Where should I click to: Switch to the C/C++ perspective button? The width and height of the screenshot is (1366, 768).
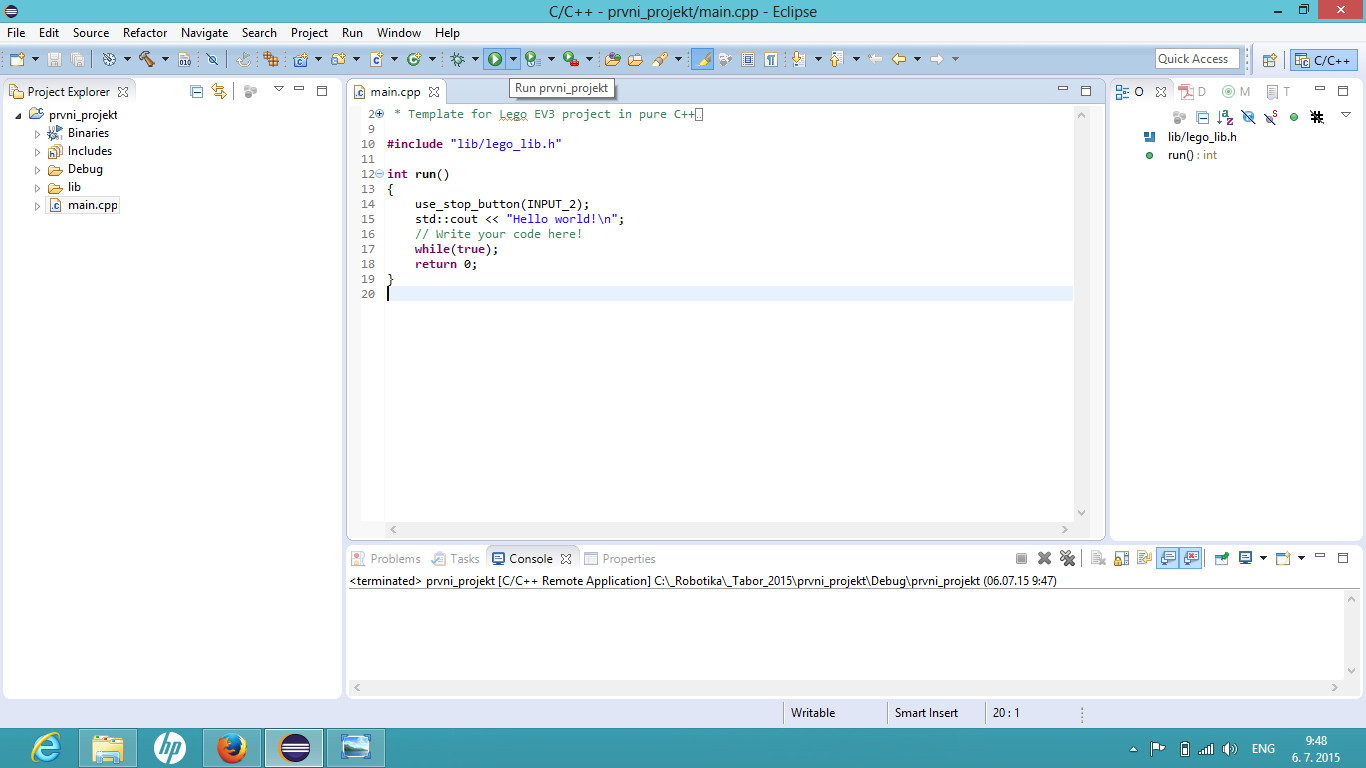tap(1324, 60)
